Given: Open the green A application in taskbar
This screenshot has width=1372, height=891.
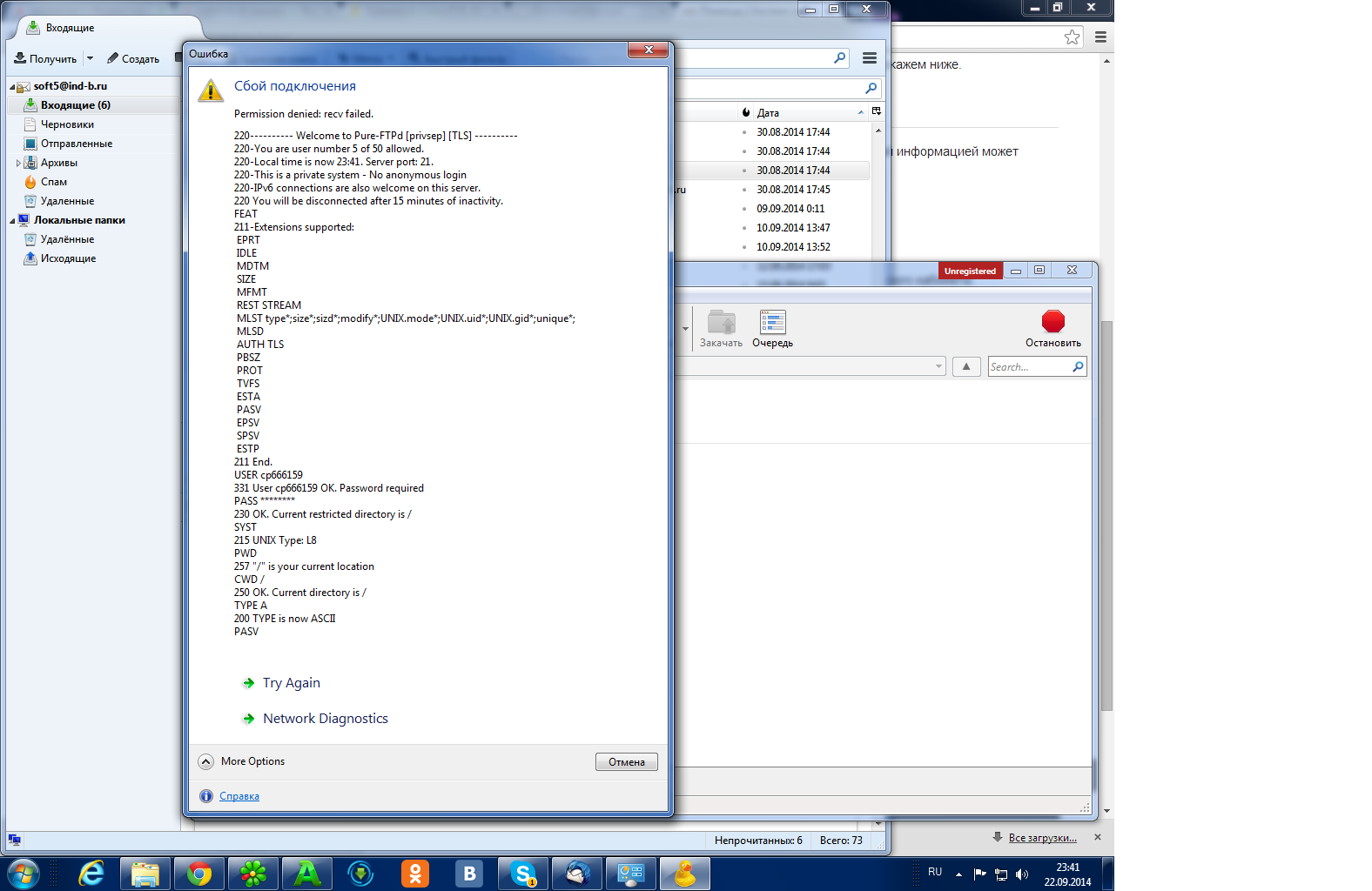Looking at the screenshot, I should [x=307, y=874].
